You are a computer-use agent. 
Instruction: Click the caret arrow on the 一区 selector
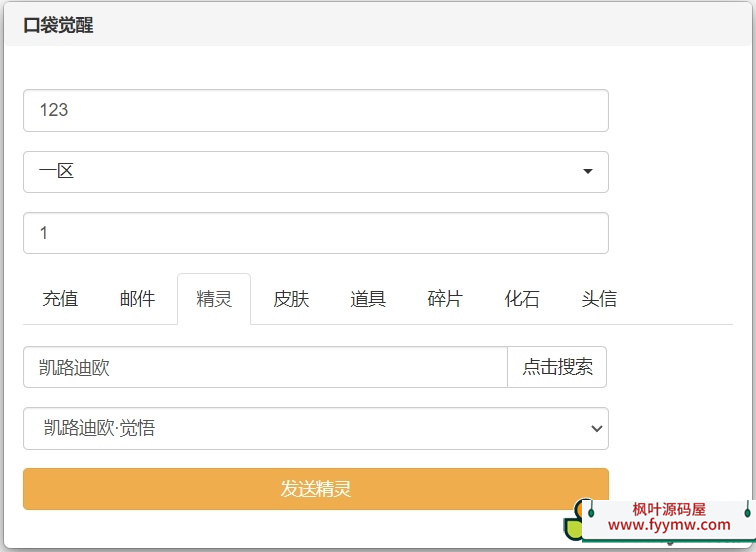click(588, 172)
